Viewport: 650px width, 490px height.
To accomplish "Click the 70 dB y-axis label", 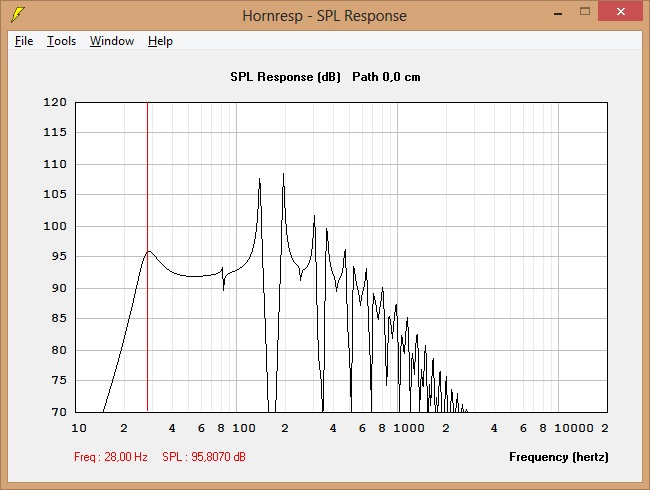I will pos(59,412).
